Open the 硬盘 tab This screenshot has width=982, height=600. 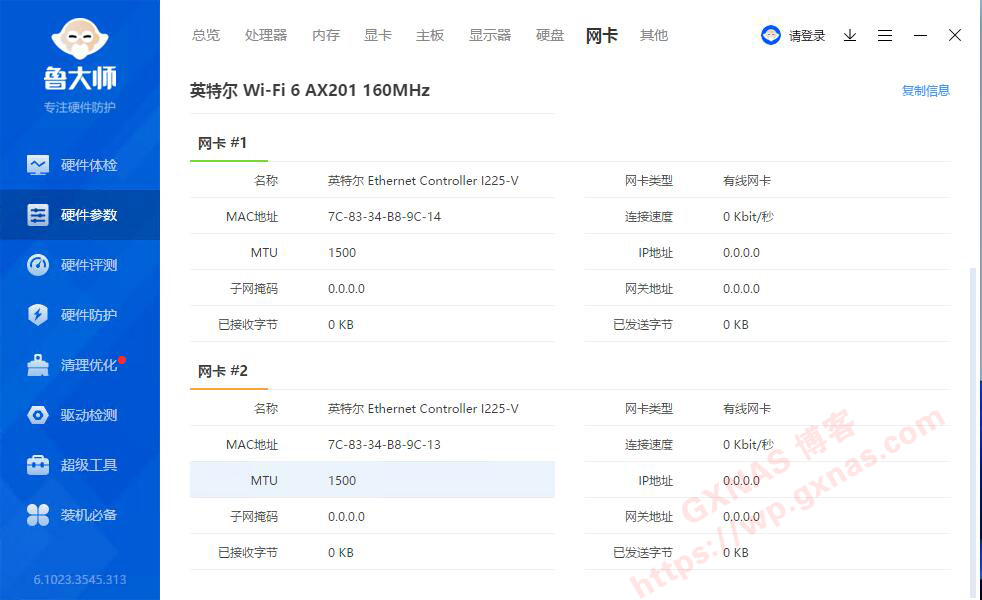click(550, 35)
